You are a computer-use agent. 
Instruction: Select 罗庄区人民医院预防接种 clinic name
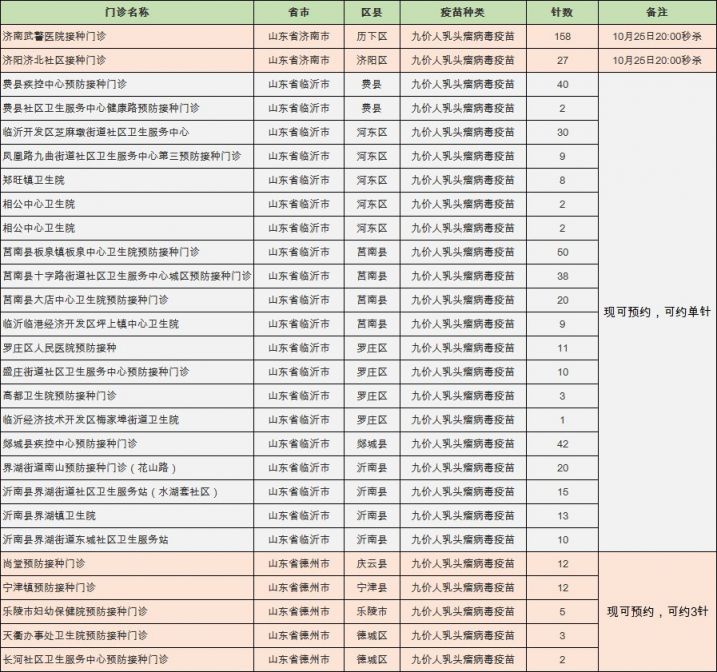(x=127, y=348)
